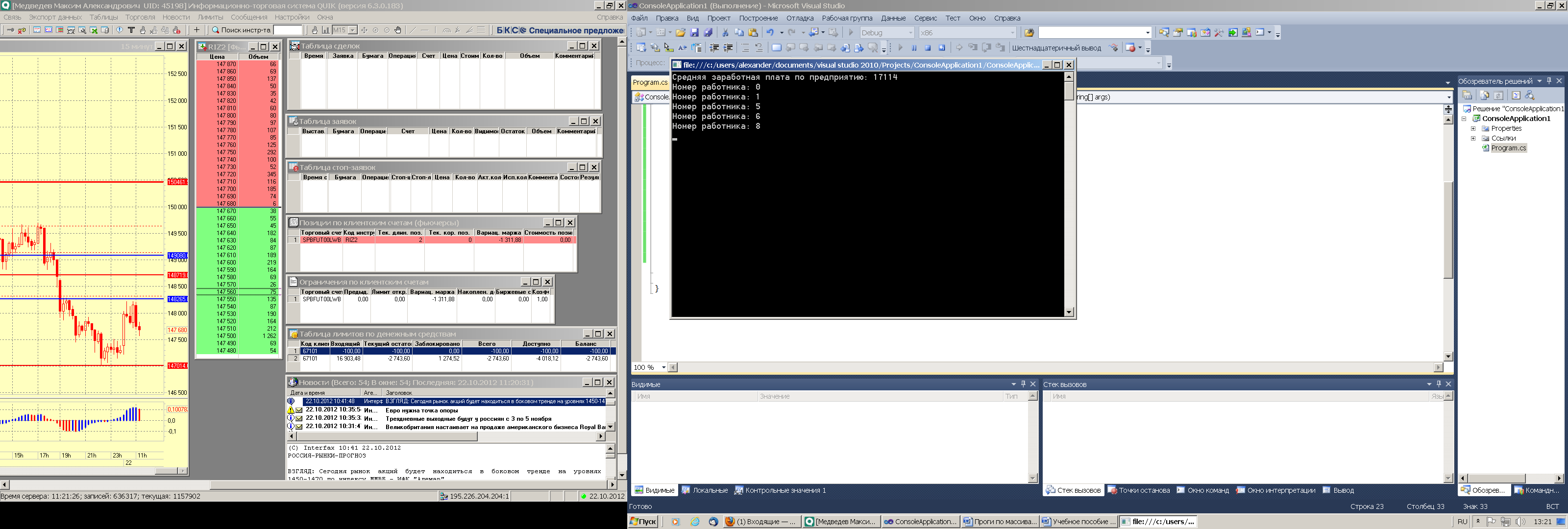
Task: Select the hand pan tool in QUIK chart toolbar
Action: (x=397, y=30)
